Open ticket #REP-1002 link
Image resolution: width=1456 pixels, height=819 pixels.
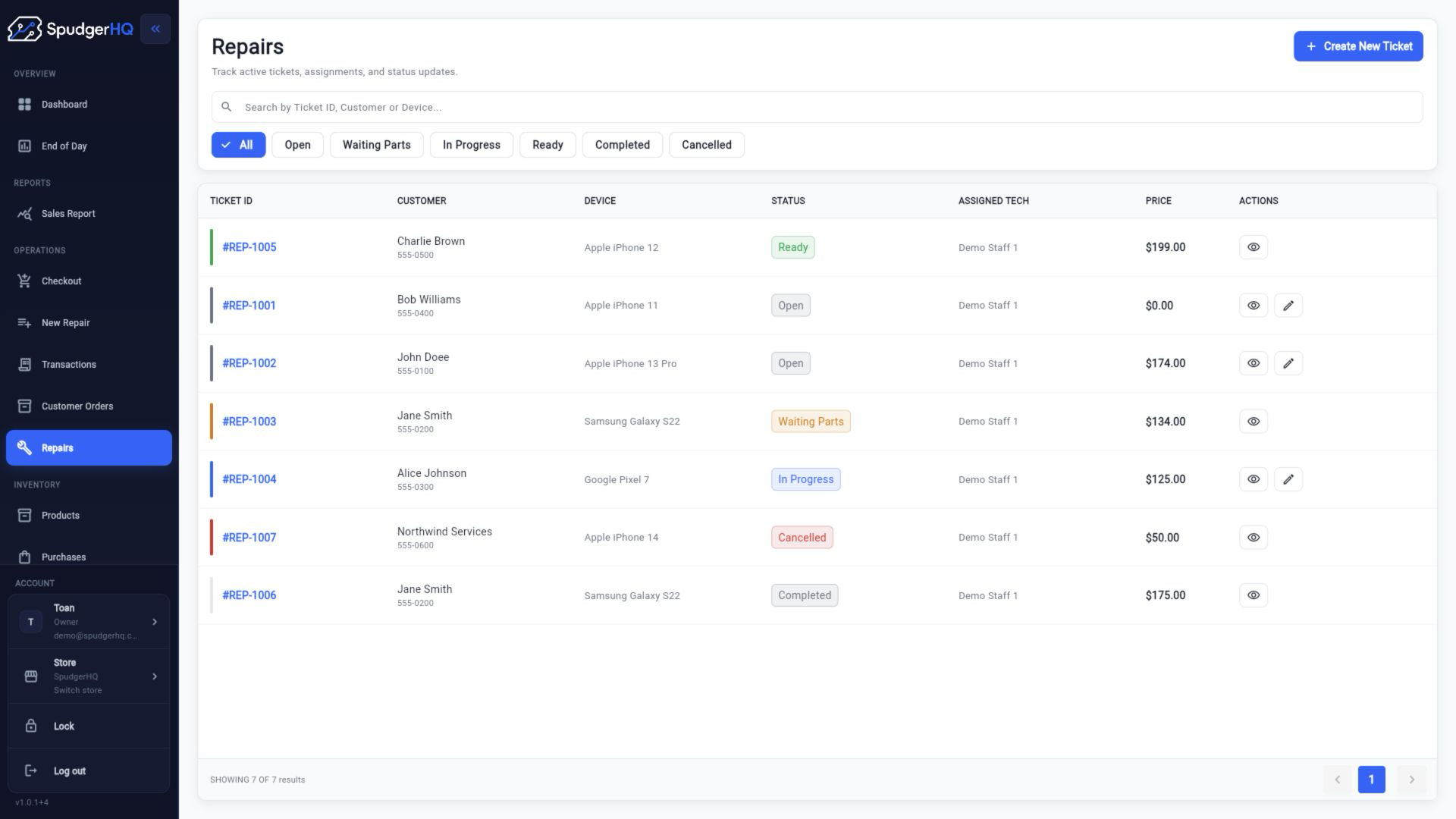(249, 363)
